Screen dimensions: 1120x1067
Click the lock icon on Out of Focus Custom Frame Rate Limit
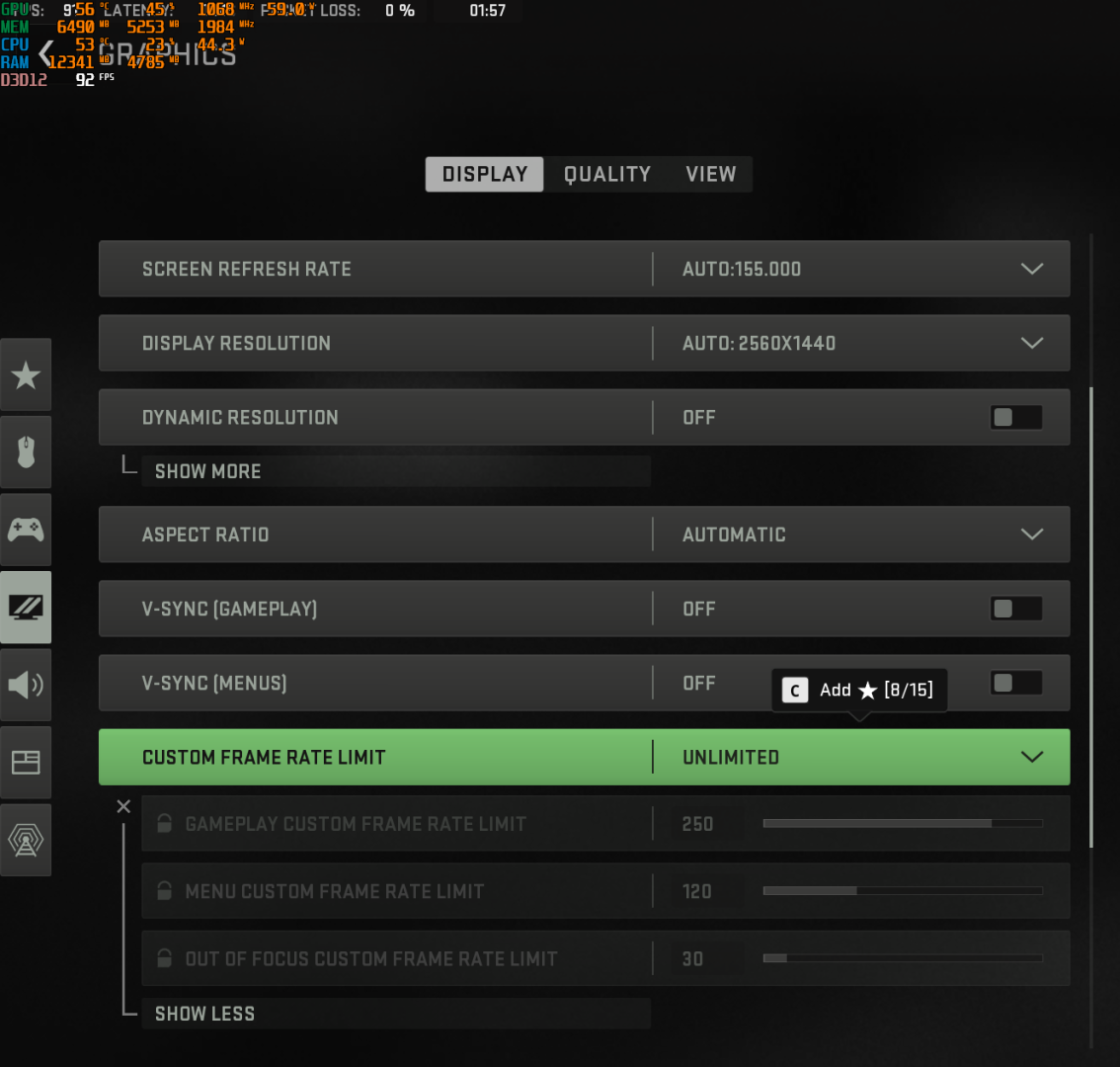(x=164, y=957)
